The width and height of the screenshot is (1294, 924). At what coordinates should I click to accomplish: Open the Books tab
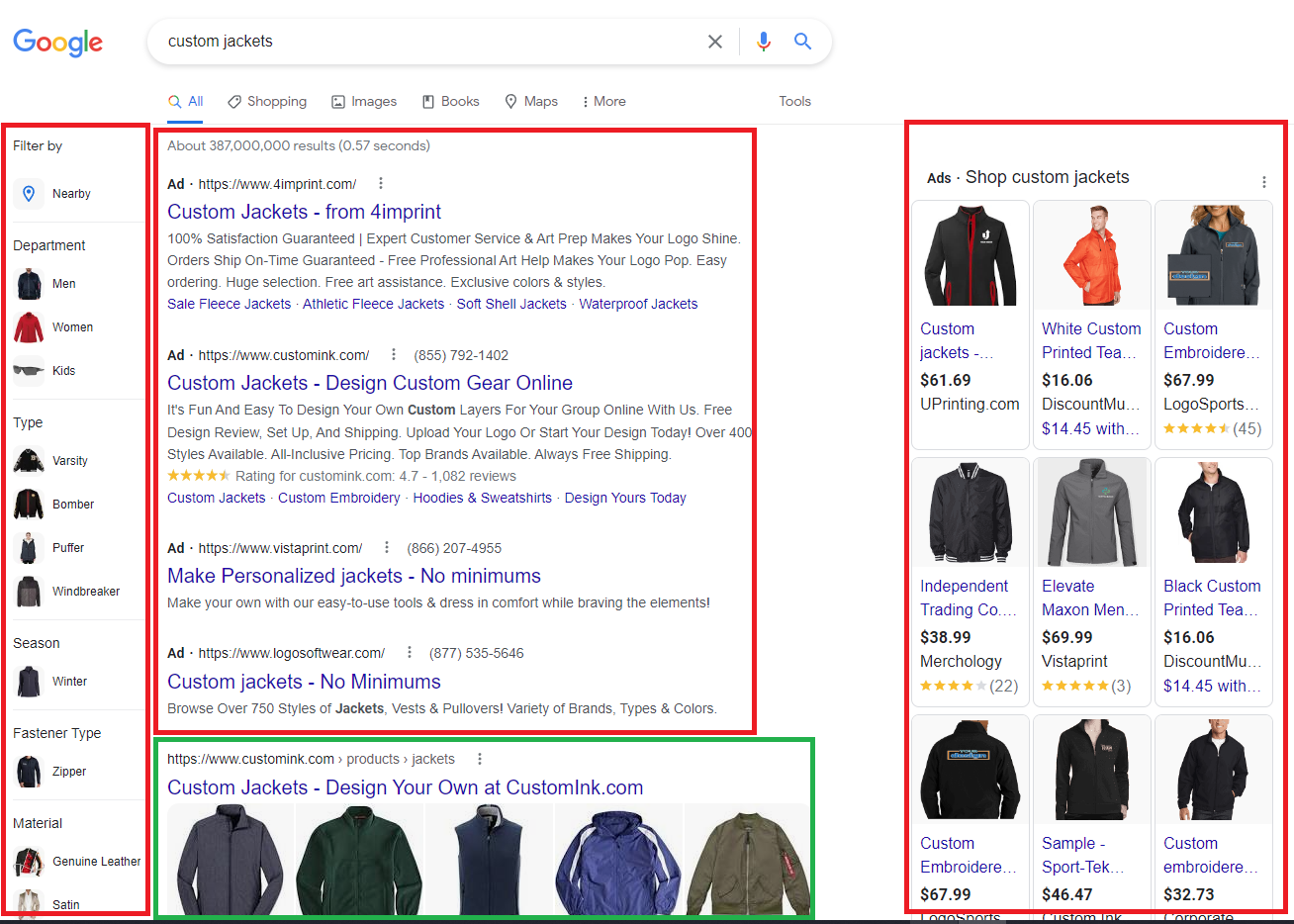(x=450, y=101)
